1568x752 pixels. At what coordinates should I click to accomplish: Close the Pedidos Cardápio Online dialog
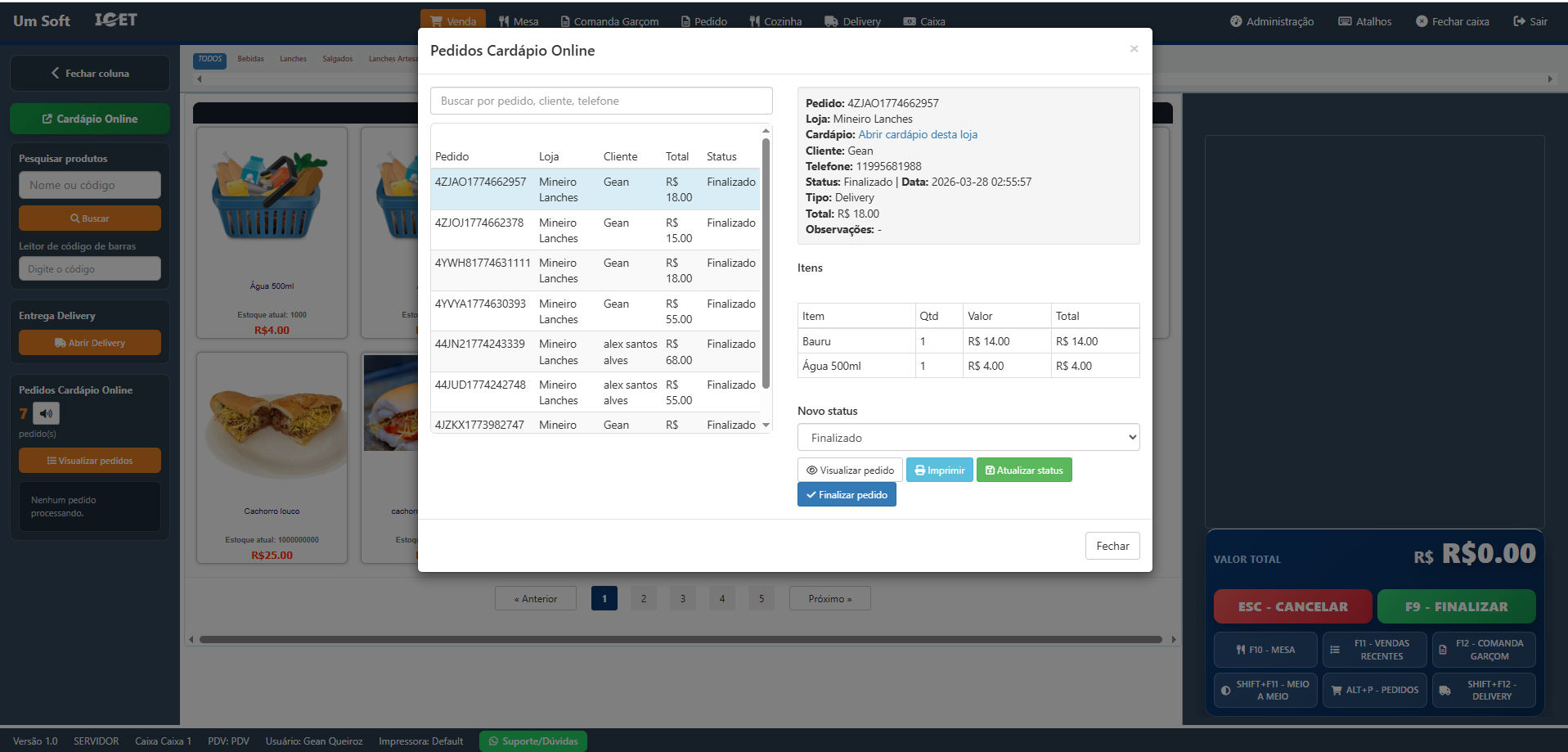[1134, 49]
